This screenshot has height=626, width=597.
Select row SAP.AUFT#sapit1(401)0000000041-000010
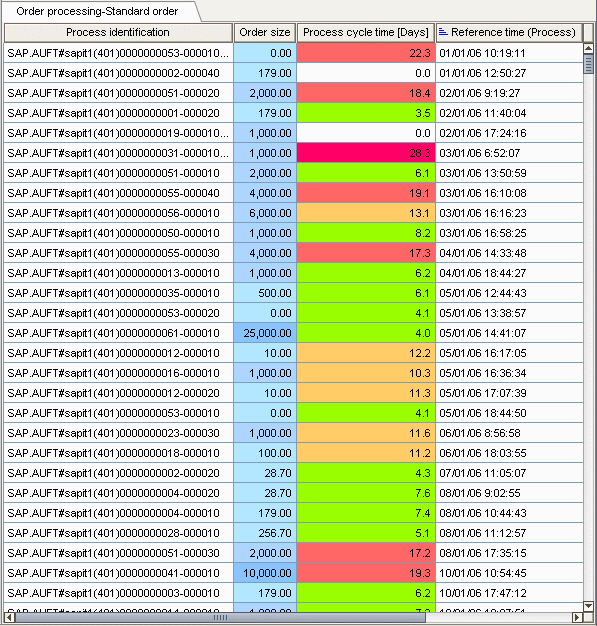coord(294,573)
